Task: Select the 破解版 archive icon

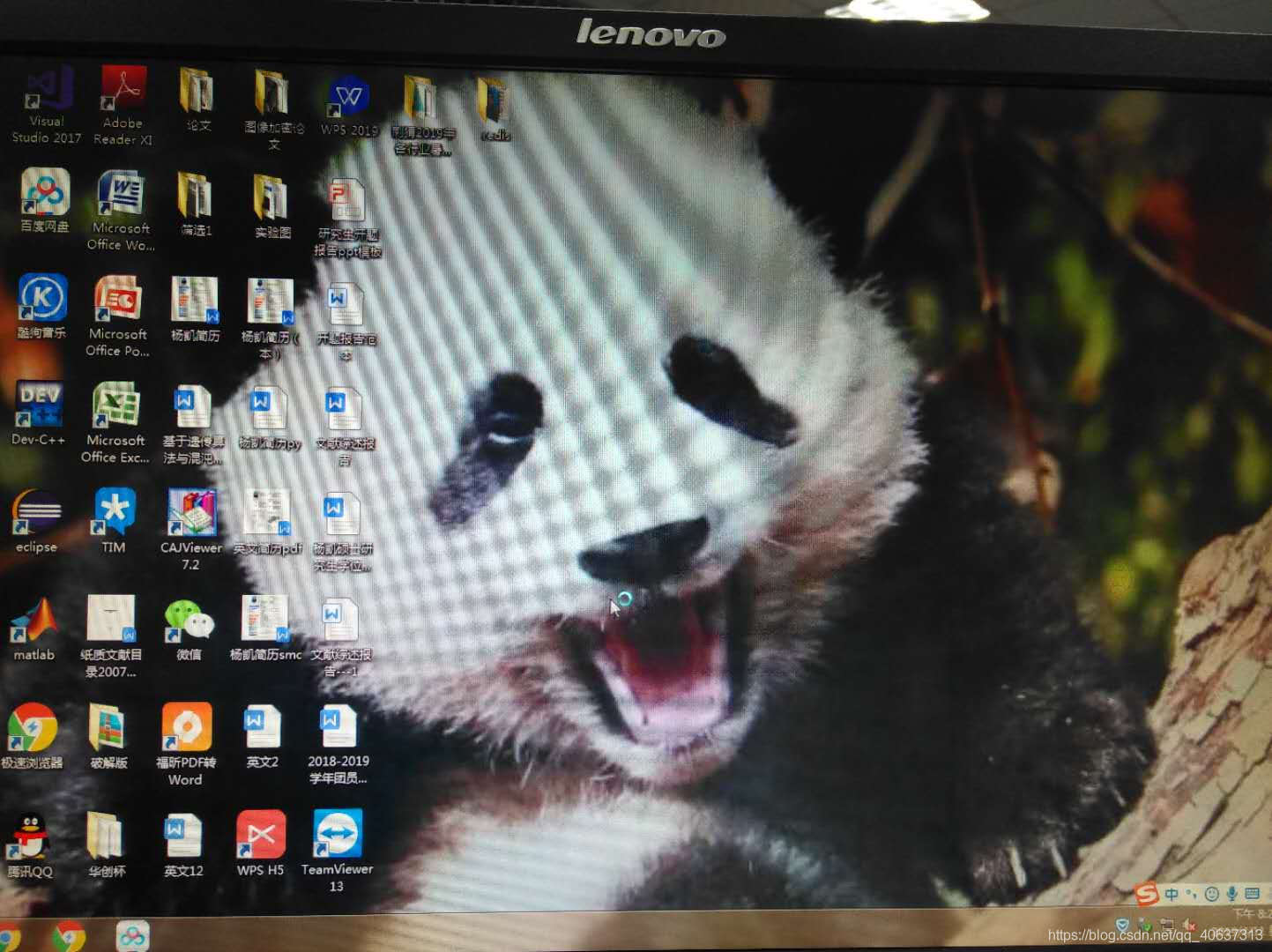Action: point(108,736)
